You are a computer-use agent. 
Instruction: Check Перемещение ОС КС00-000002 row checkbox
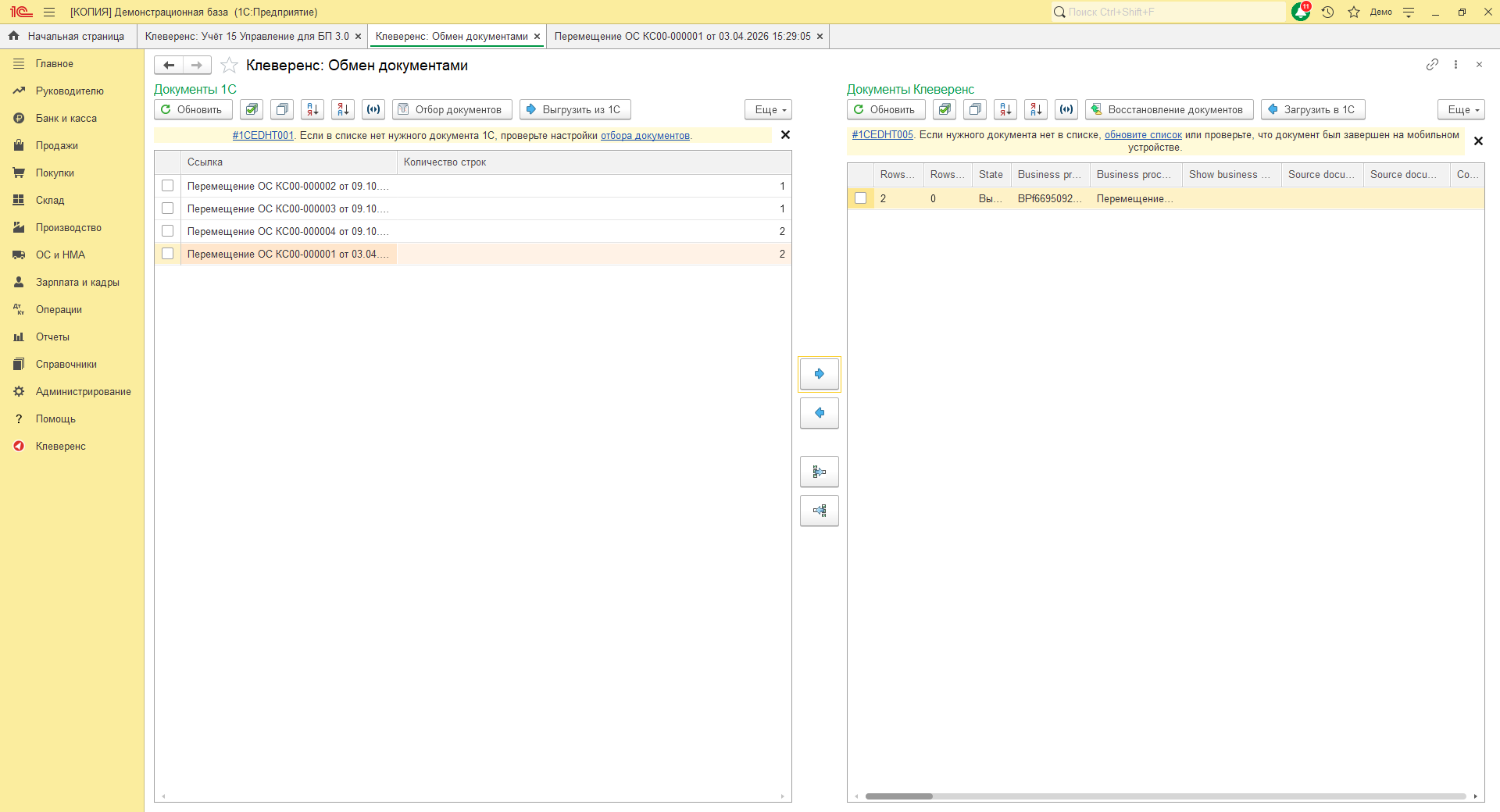point(167,186)
